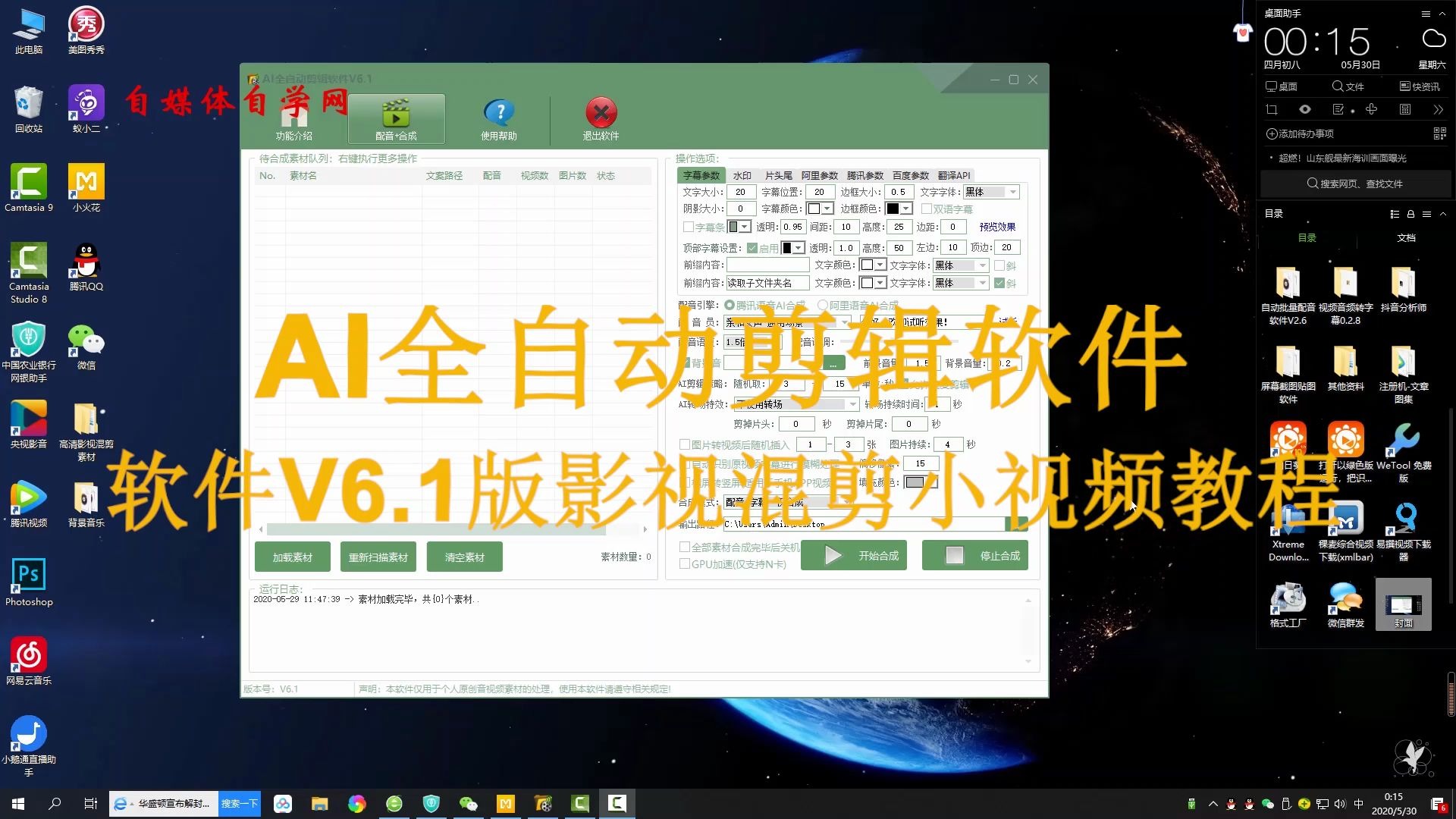Click 开始合成 button to start
Screen dimensions: 1456x819
(x=853, y=556)
